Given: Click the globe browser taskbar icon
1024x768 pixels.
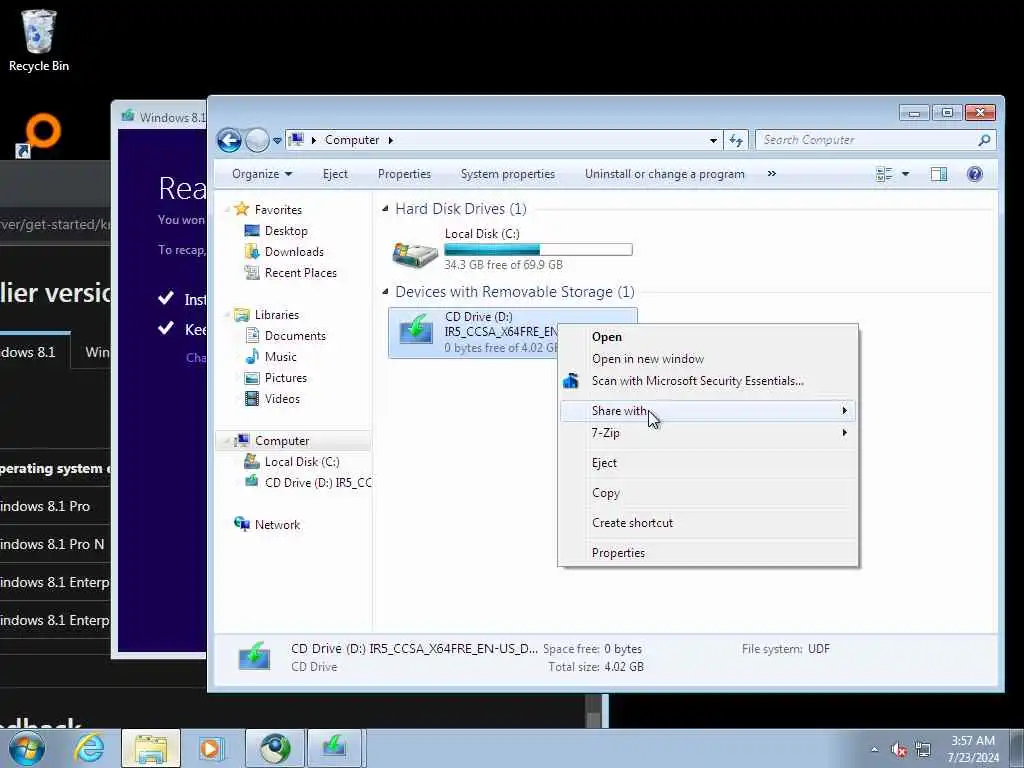Looking at the screenshot, I should coord(274,748).
